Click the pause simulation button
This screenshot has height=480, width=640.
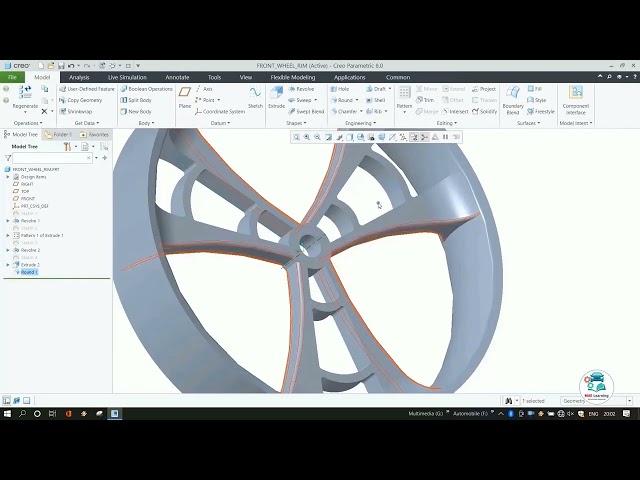tap(445, 137)
